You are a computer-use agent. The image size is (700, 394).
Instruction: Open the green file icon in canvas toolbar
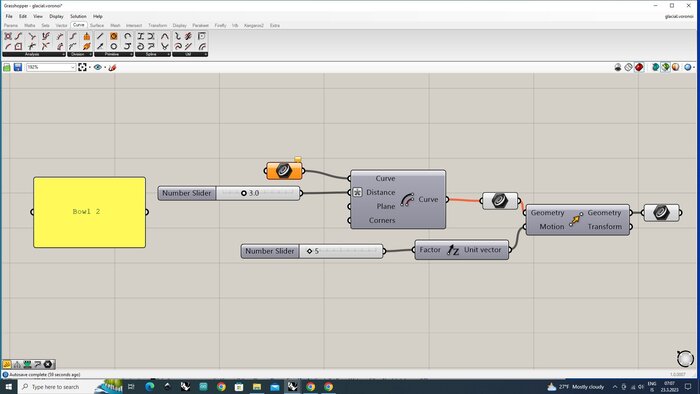7,67
